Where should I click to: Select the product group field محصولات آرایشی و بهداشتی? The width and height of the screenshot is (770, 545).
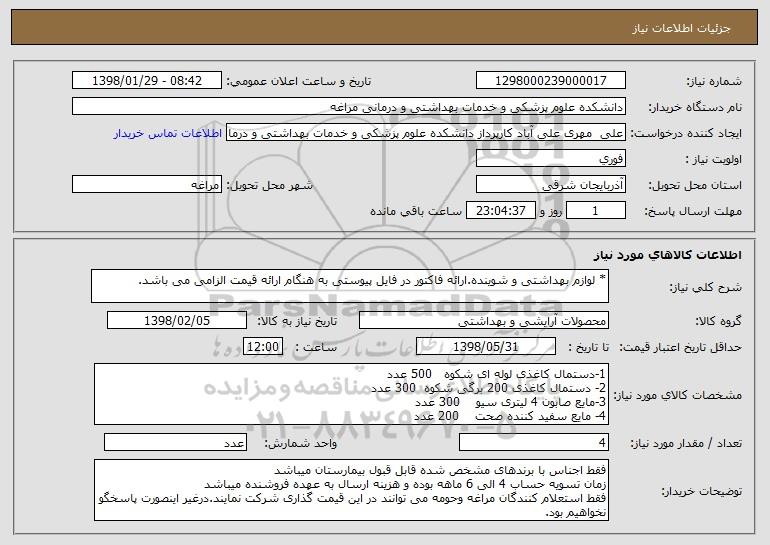[484, 321]
